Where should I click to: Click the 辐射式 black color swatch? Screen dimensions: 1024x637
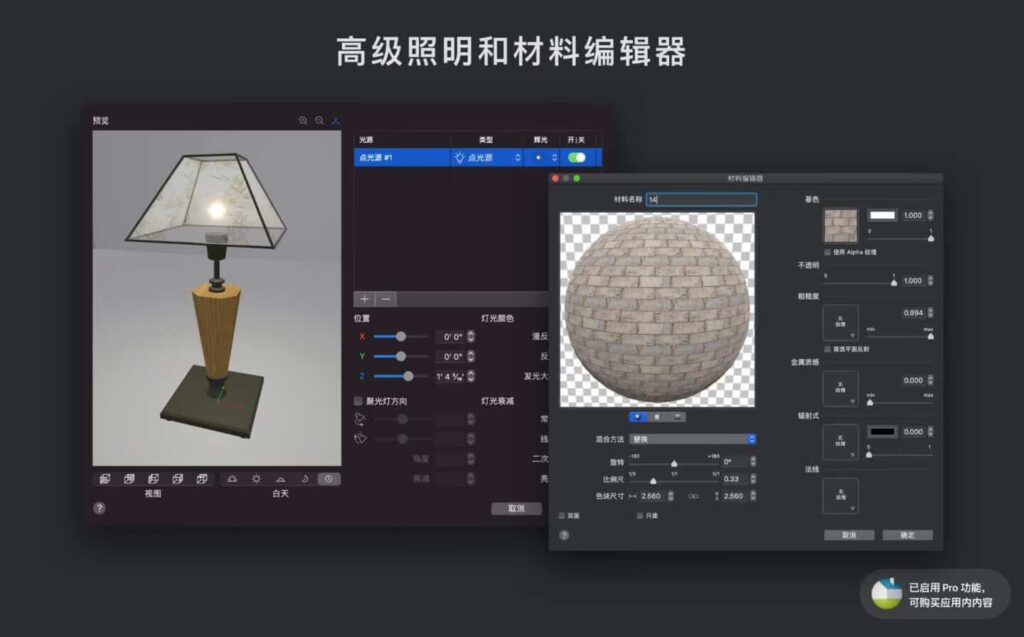click(x=882, y=431)
